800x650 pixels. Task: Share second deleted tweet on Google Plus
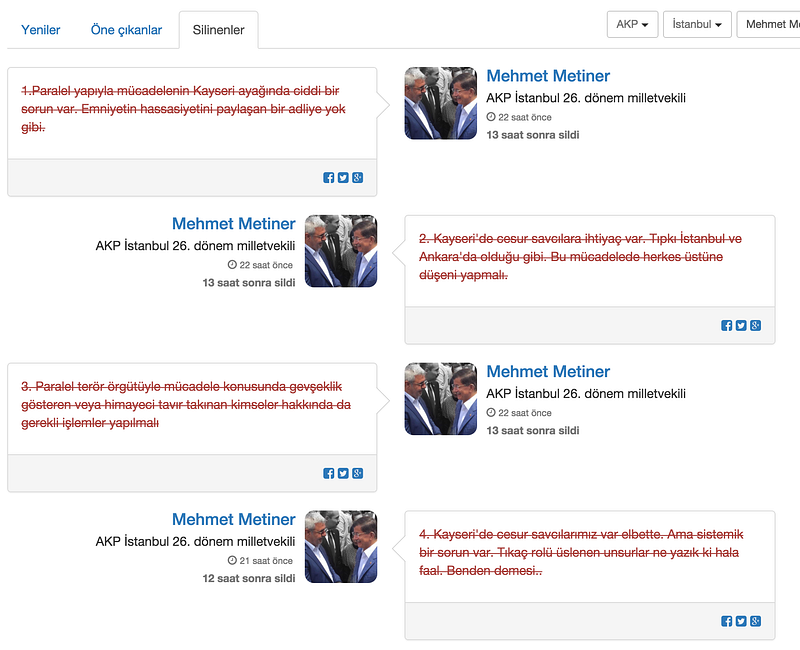[756, 326]
